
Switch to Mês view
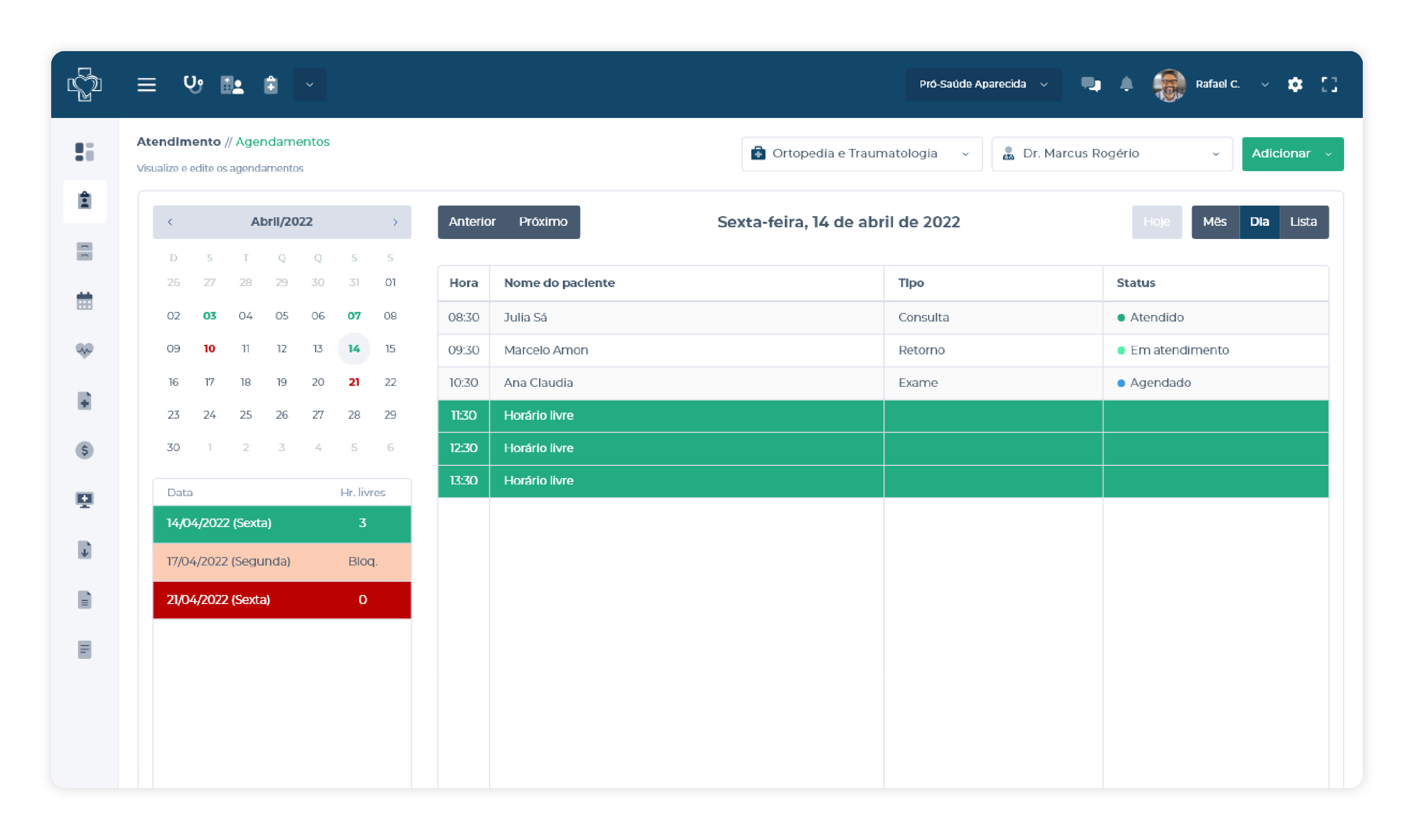pyautogui.click(x=1214, y=222)
